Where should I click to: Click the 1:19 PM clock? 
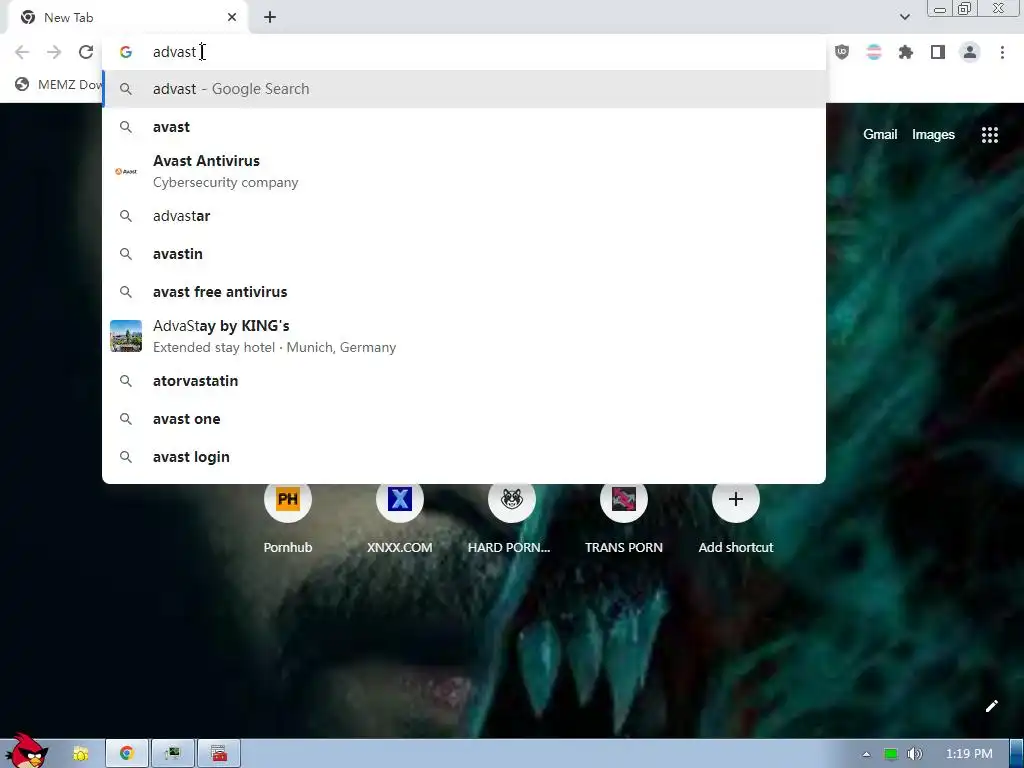click(969, 754)
